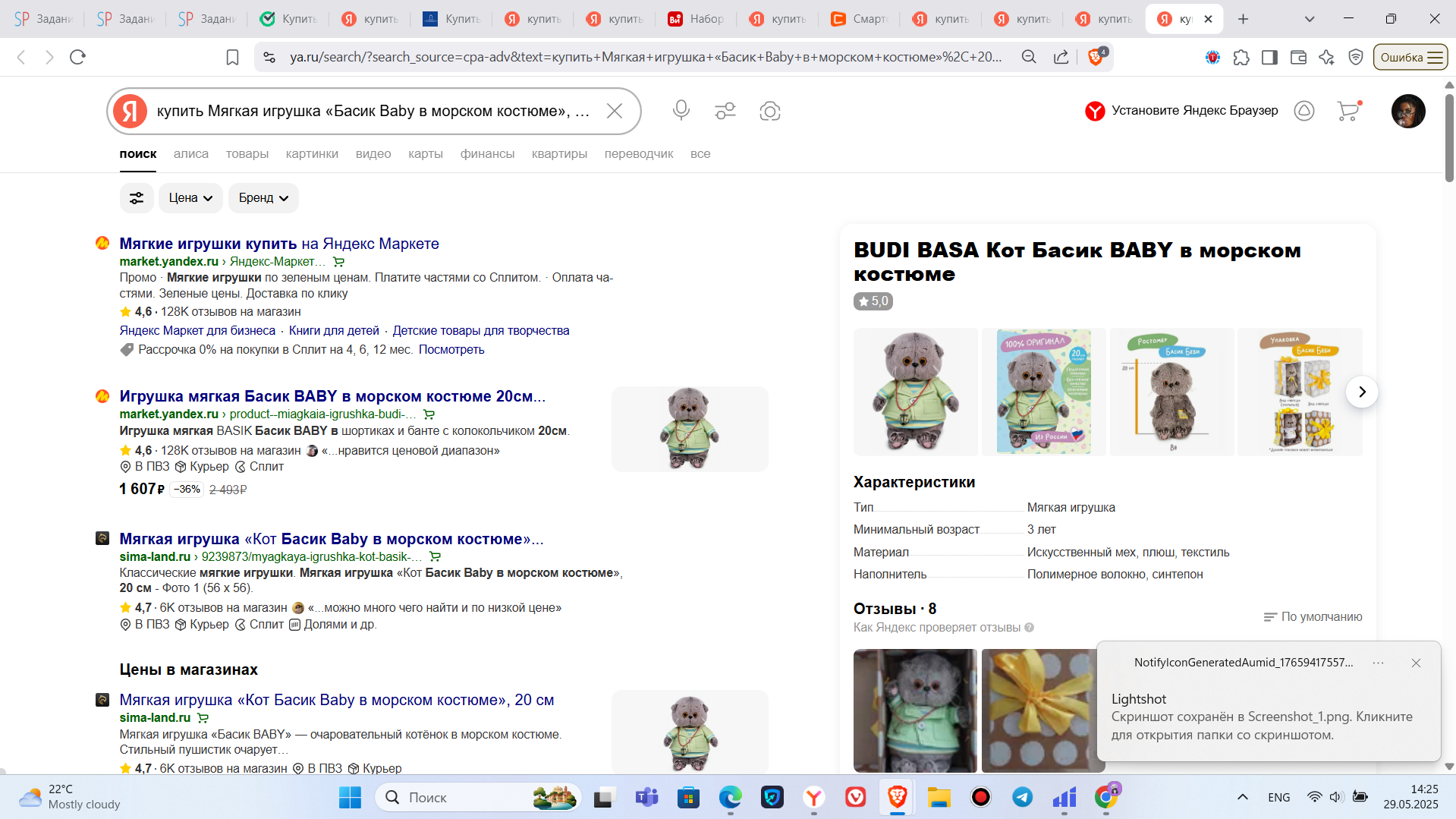Open the filters icon button

(137, 198)
